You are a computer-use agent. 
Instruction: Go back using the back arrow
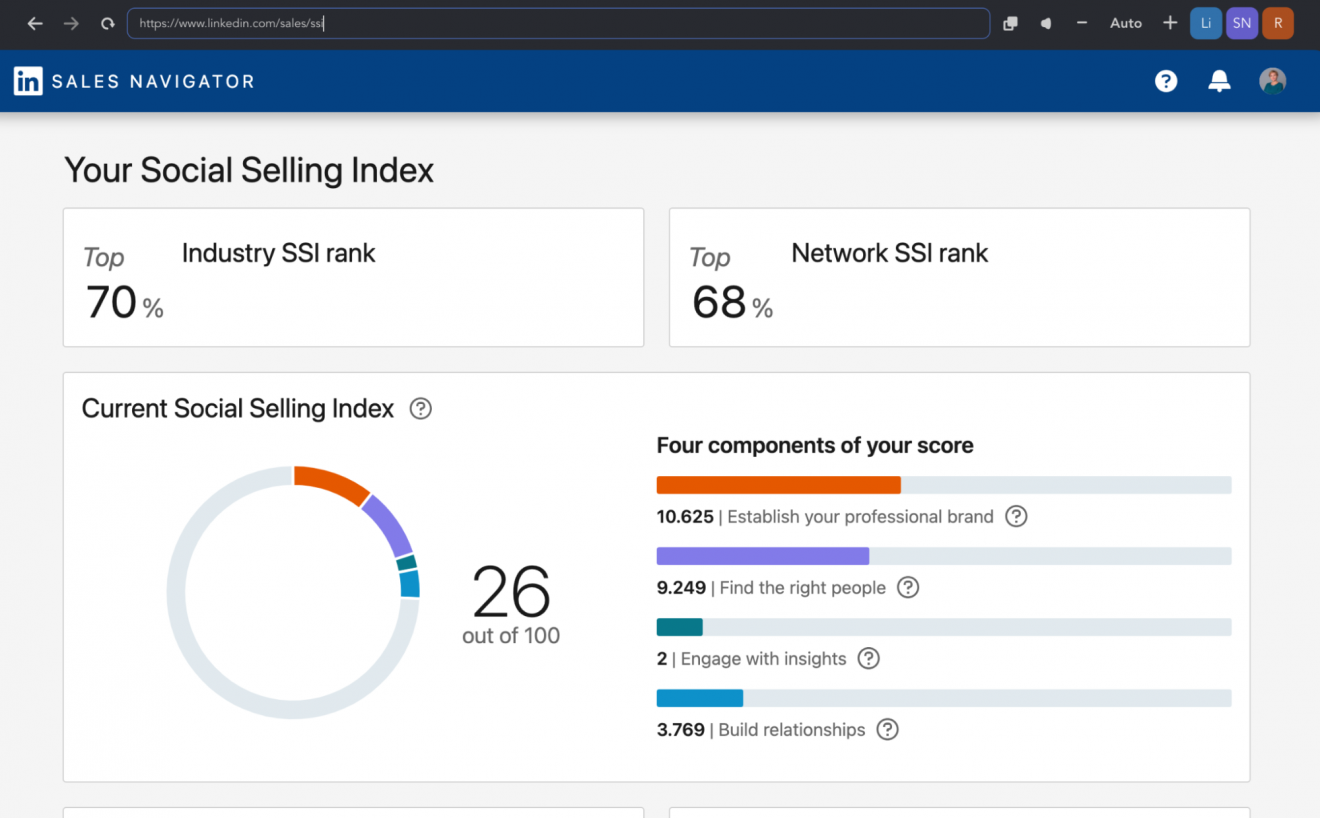point(35,22)
